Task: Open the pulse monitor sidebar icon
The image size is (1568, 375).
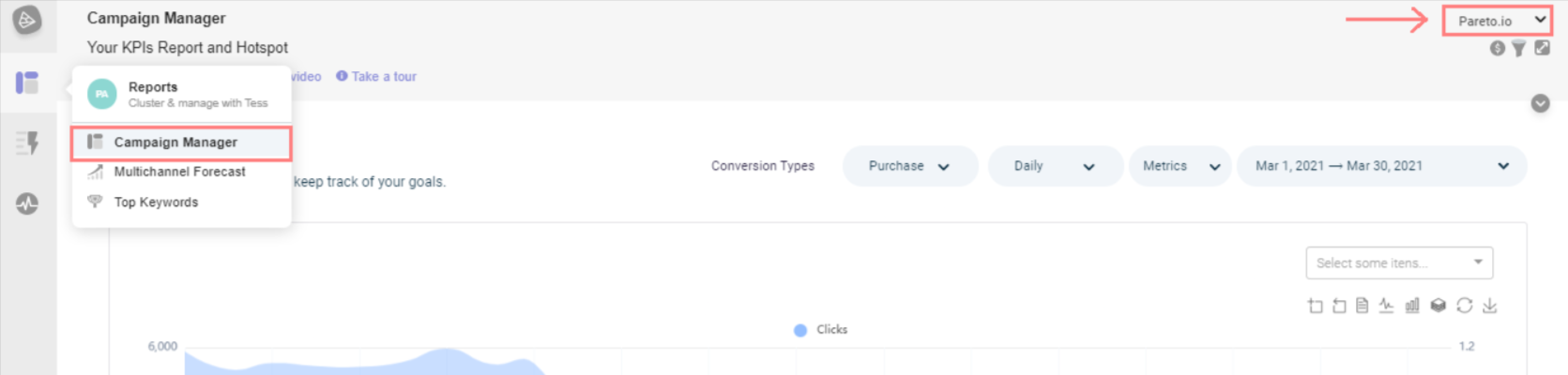Action: click(27, 203)
